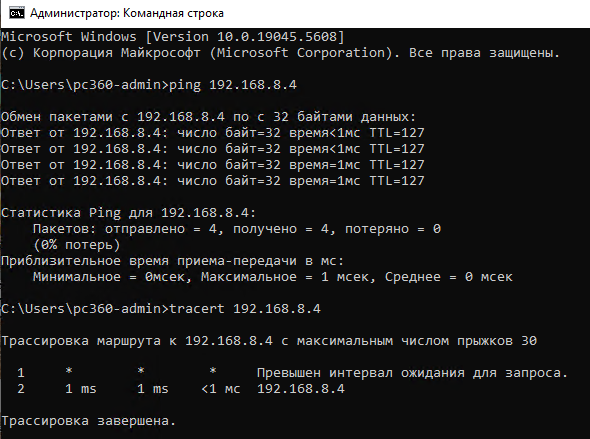Click the "Среднее = 0 мсек" value
This screenshot has height=439, width=590.
tap(449, 277)
